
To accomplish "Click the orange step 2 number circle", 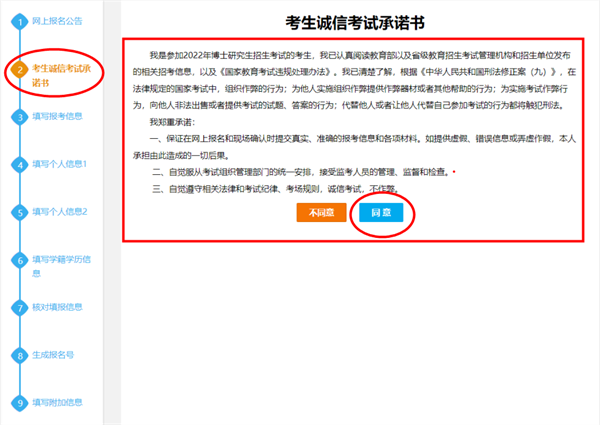I will click(19, 71).
